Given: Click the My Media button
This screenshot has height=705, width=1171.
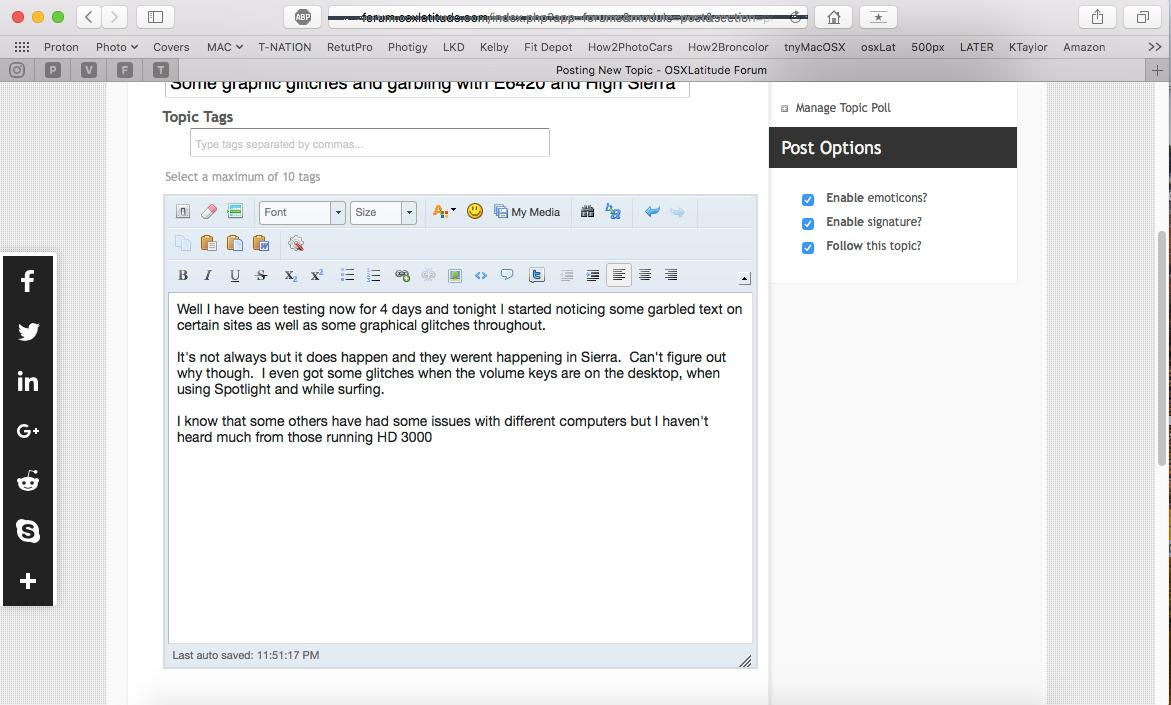Looking at the screenshot, I should point(527,212).
